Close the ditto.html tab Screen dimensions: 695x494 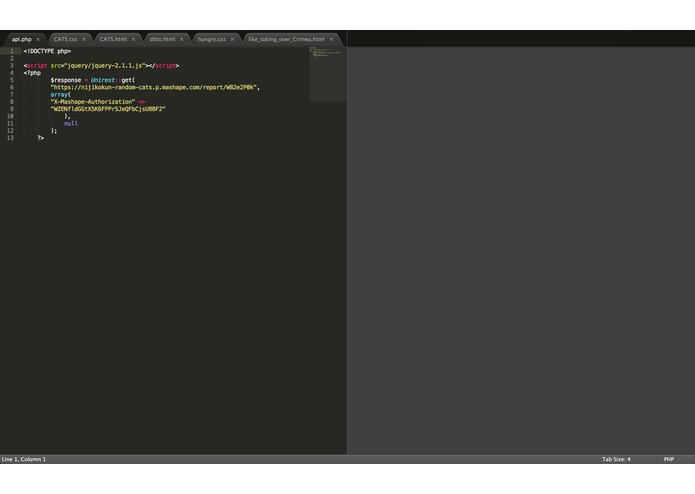[182, 39]
